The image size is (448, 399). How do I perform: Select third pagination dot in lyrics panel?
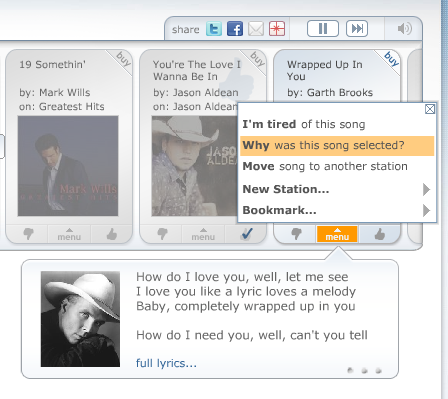point(378,370)
